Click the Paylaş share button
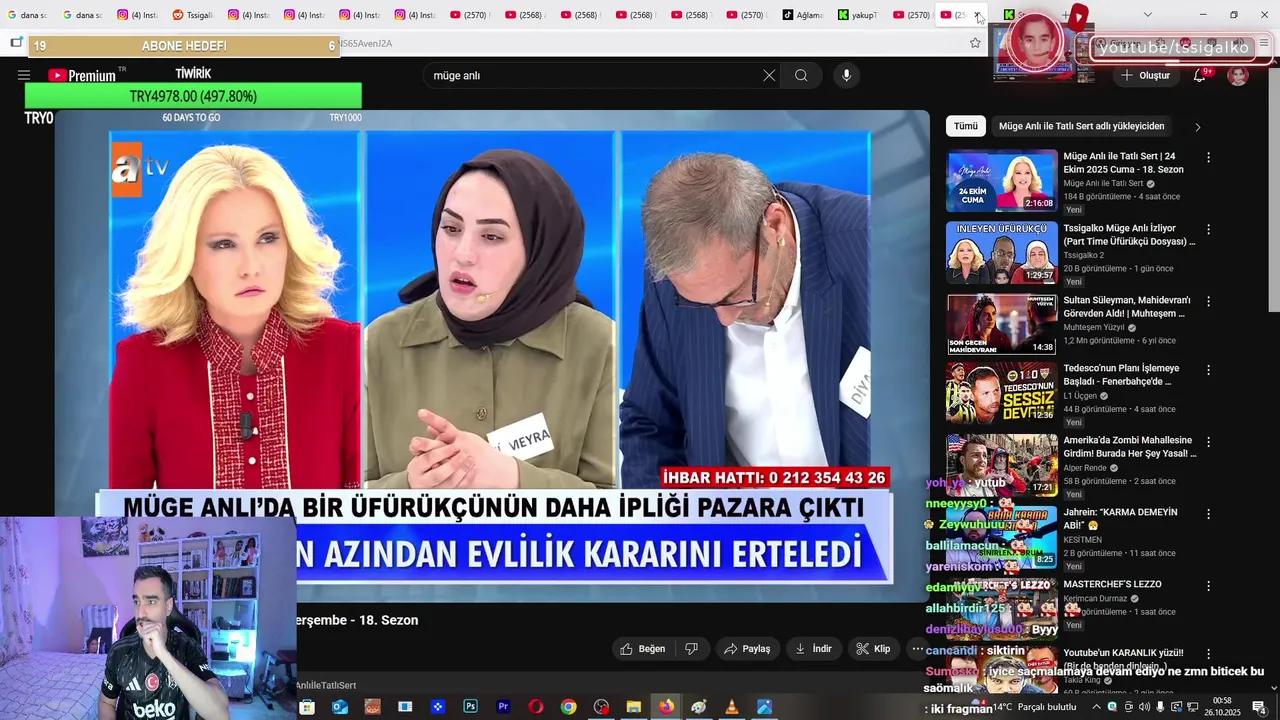Screen dimensions: 1280x720 click(x=747, y=649)
